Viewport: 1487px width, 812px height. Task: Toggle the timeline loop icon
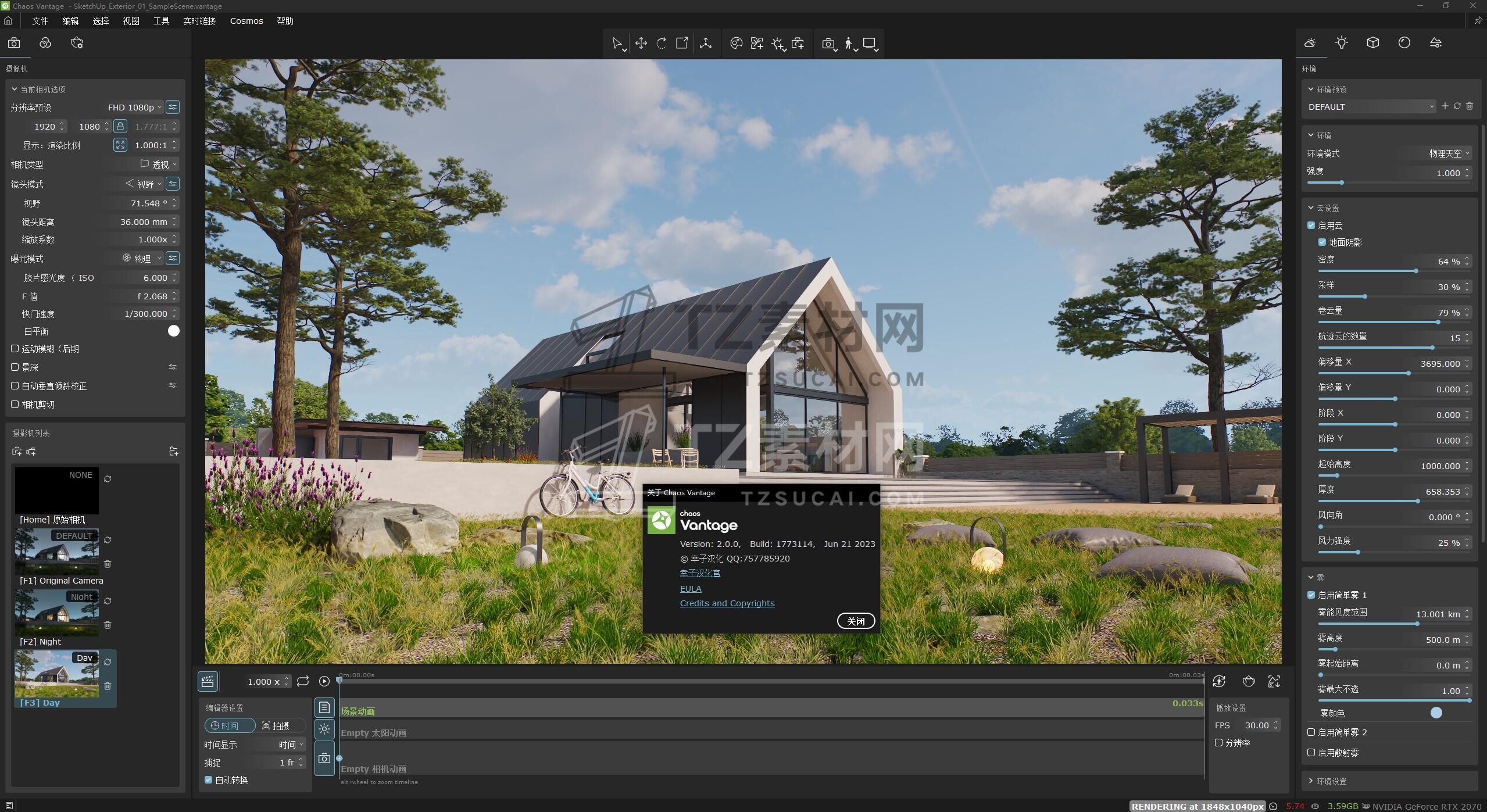[302, 681]
